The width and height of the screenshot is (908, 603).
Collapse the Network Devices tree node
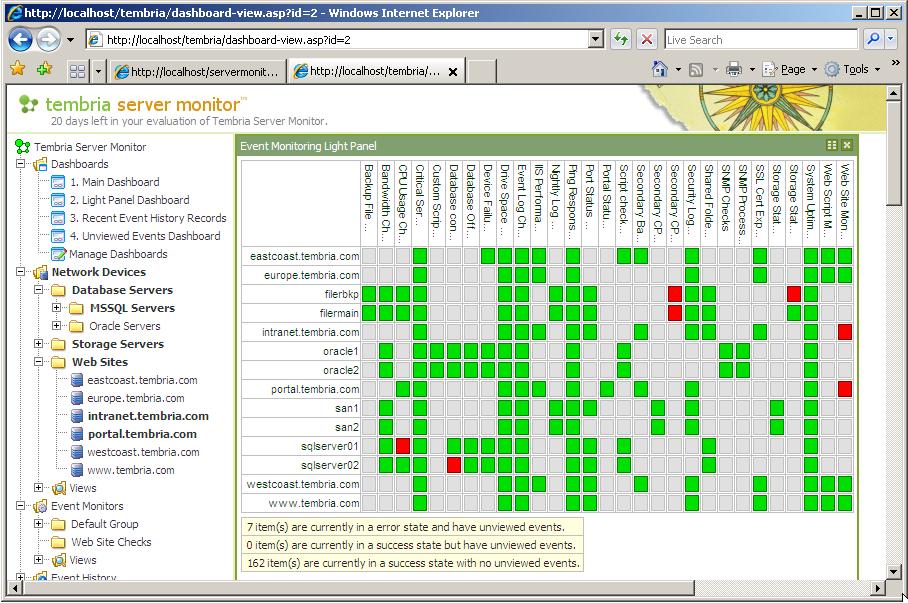20,272
